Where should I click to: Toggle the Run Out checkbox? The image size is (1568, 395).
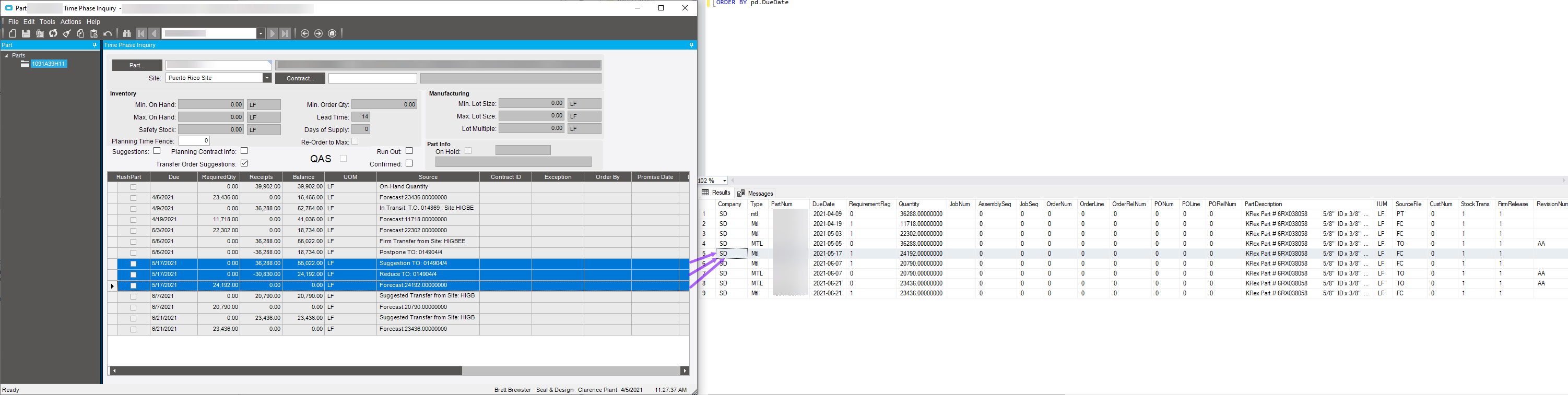click(x=409, y=151)
